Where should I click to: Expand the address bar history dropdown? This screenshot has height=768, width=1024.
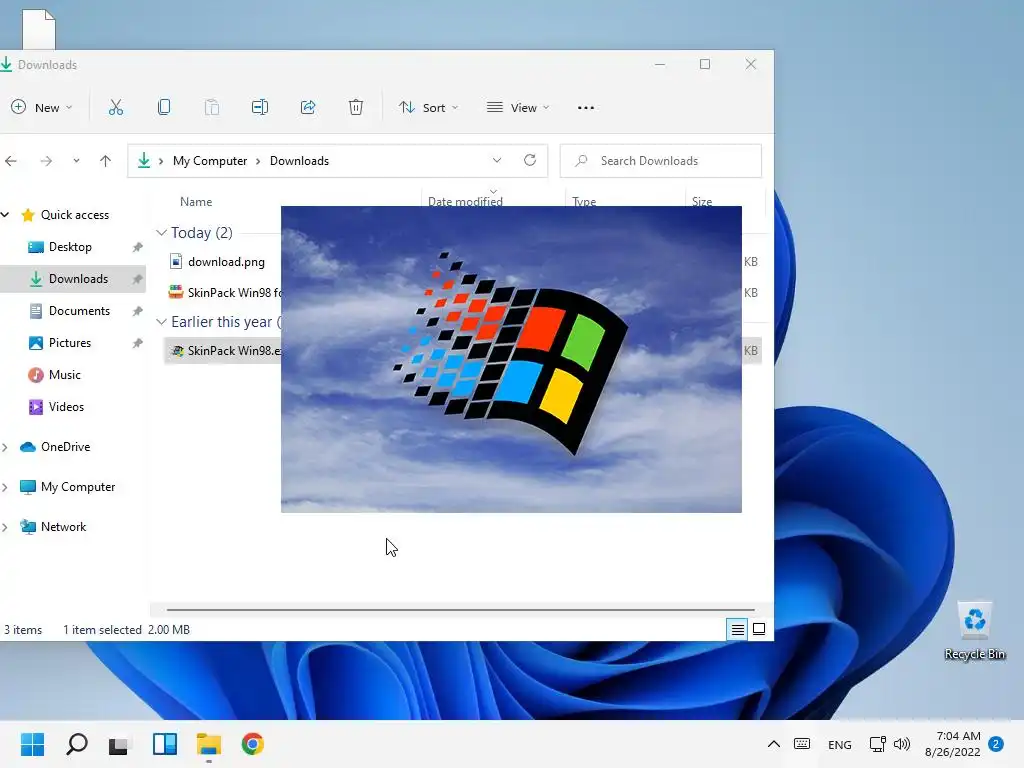pos(497,160)
